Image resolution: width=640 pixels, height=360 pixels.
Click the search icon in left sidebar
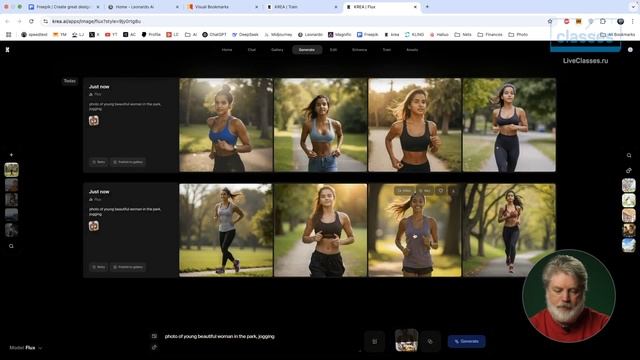[x=11, y=246]
